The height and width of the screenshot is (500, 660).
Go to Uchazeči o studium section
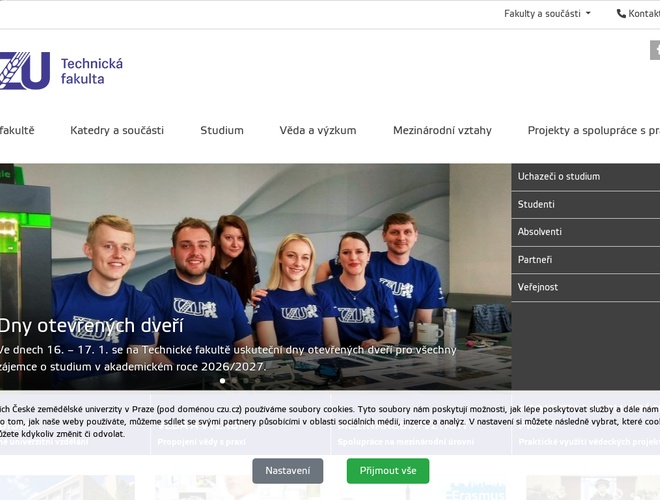pyautogui.click(x=558, y=176)
